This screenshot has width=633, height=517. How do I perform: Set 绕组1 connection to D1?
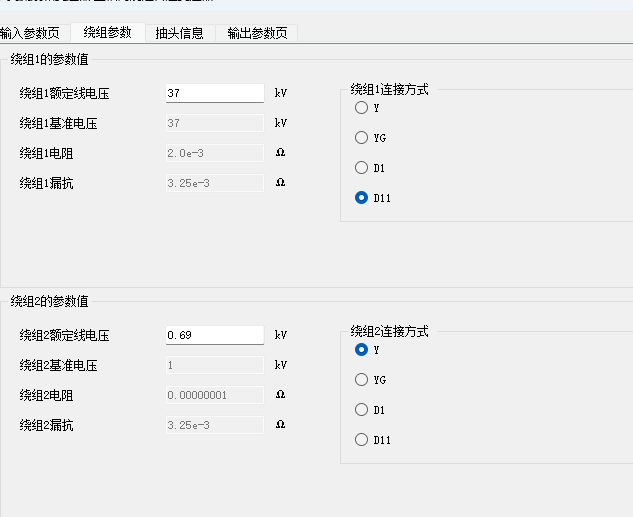362,168
